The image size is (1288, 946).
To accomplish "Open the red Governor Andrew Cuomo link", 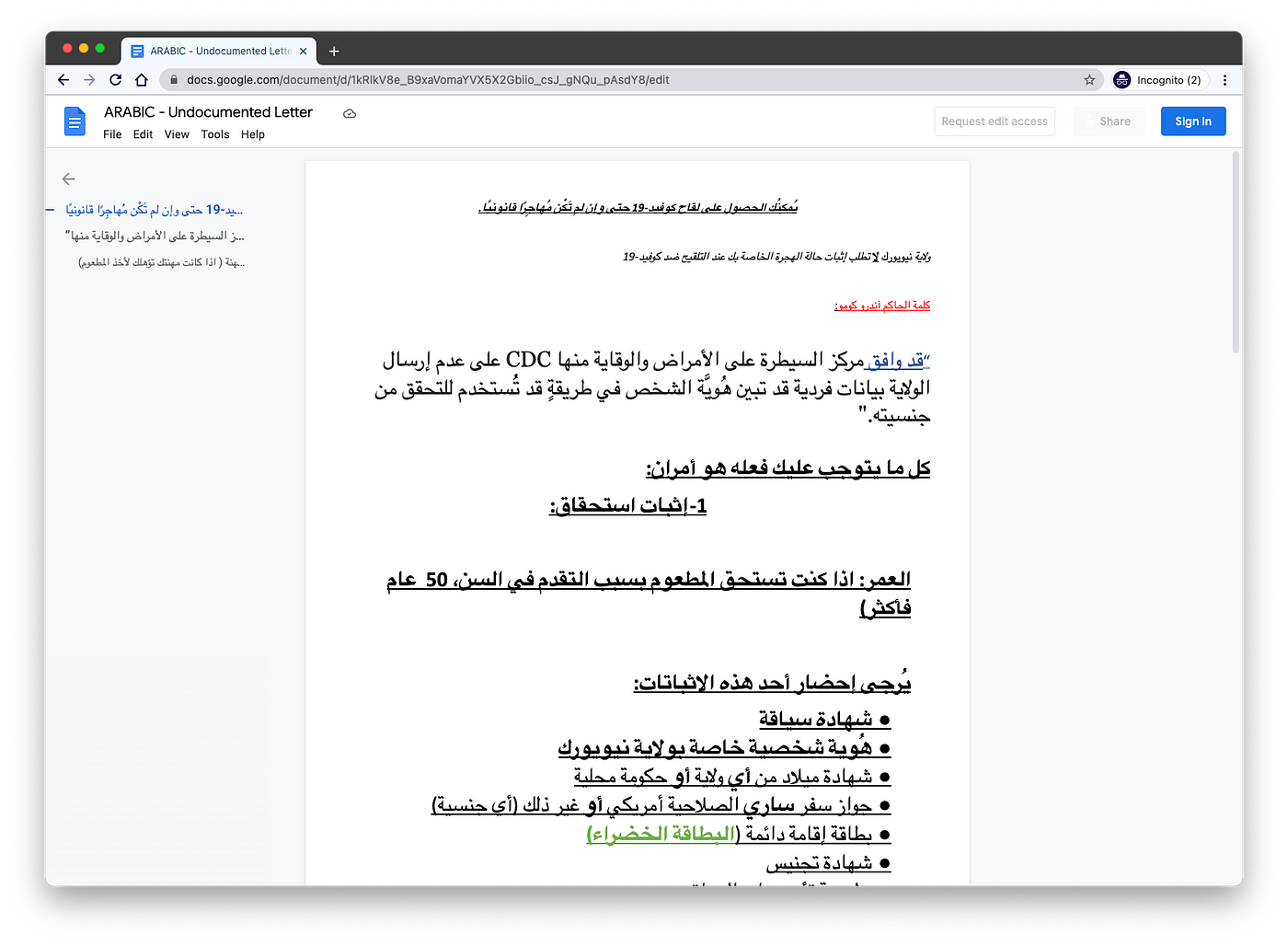I will [x=882, y=305].
